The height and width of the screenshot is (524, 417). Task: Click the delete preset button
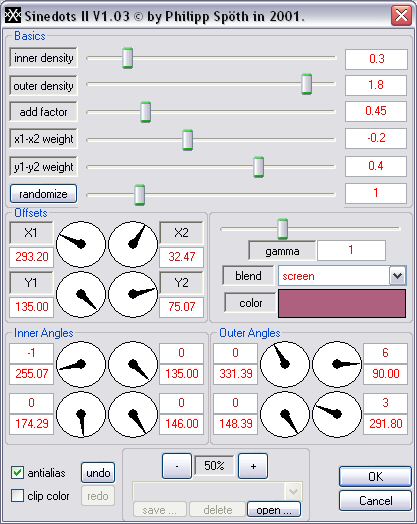pos(218,510)
